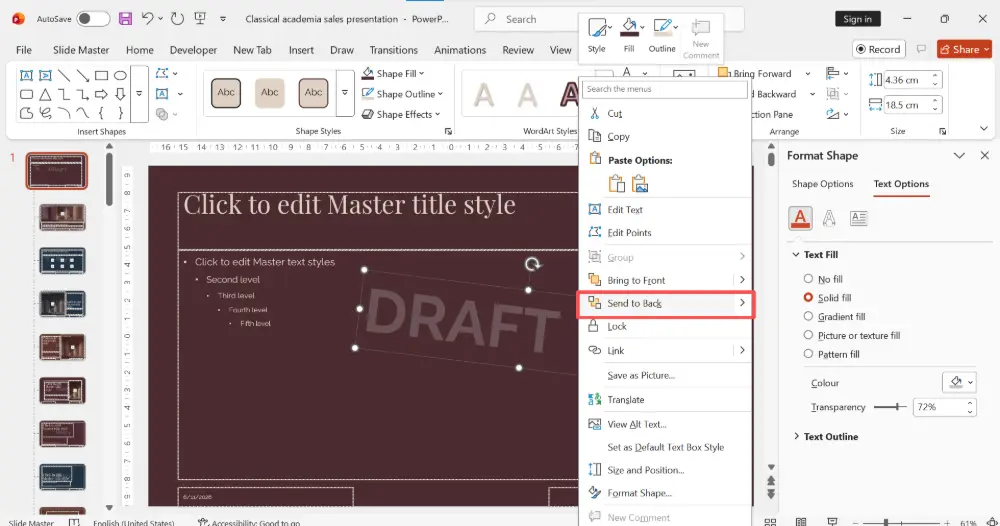Select the Right Arrow shape
Image resolution: width=1000 pixels, height=526 pixels.
coord(101,94)
